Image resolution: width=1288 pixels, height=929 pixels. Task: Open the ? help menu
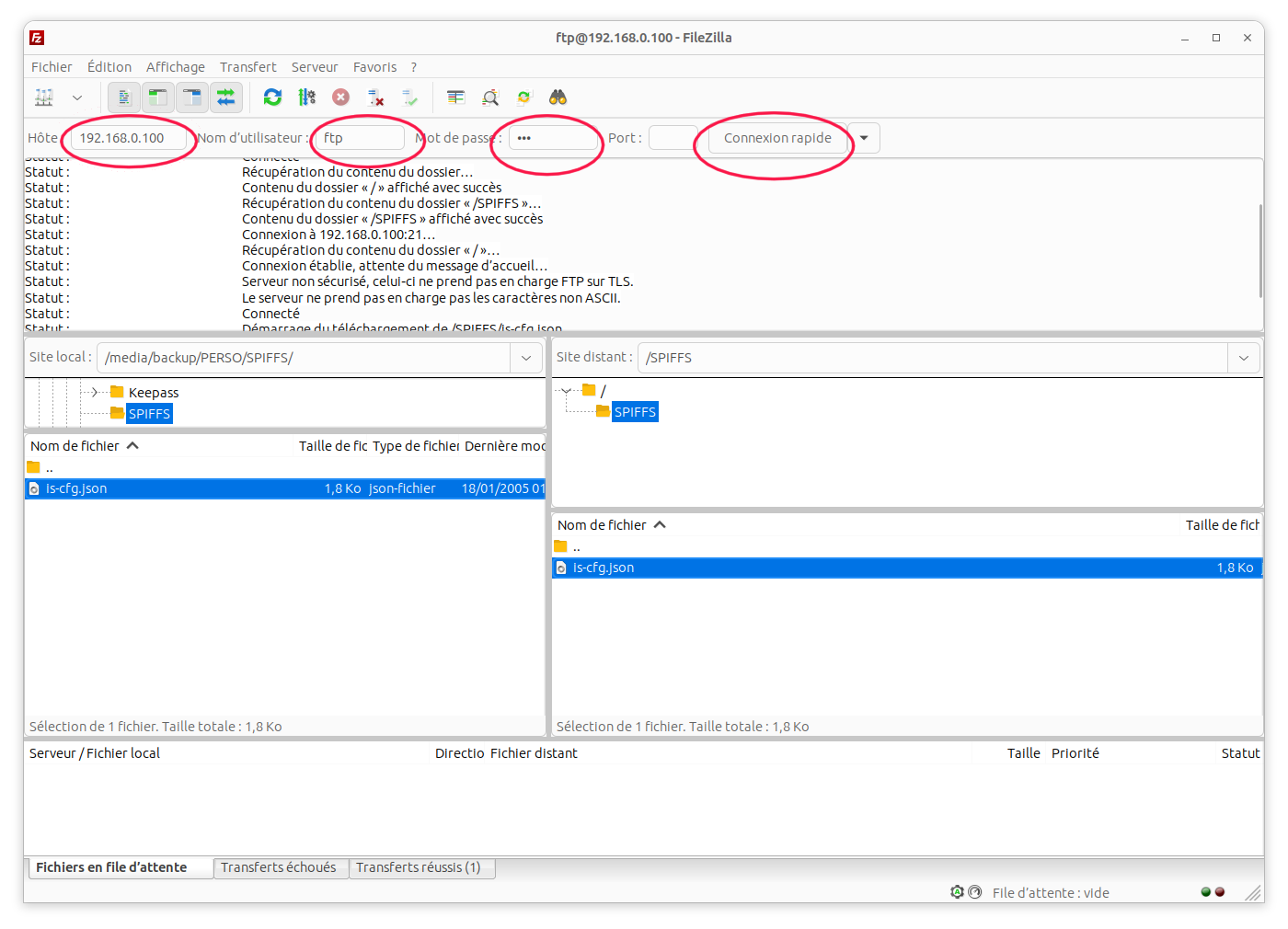pyautogui.click(x=414, y=67)
